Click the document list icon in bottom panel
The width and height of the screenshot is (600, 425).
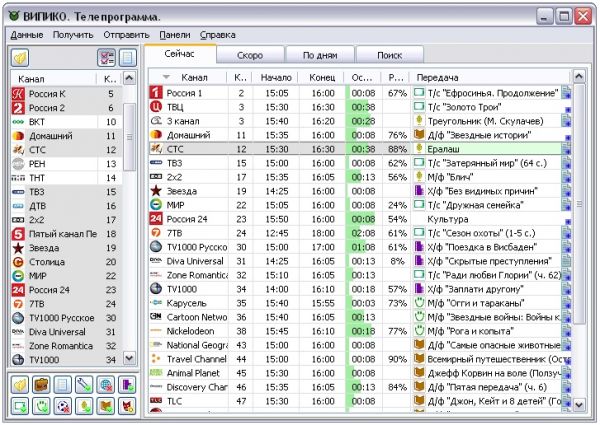pyautogui.click(x=63, y=385)
